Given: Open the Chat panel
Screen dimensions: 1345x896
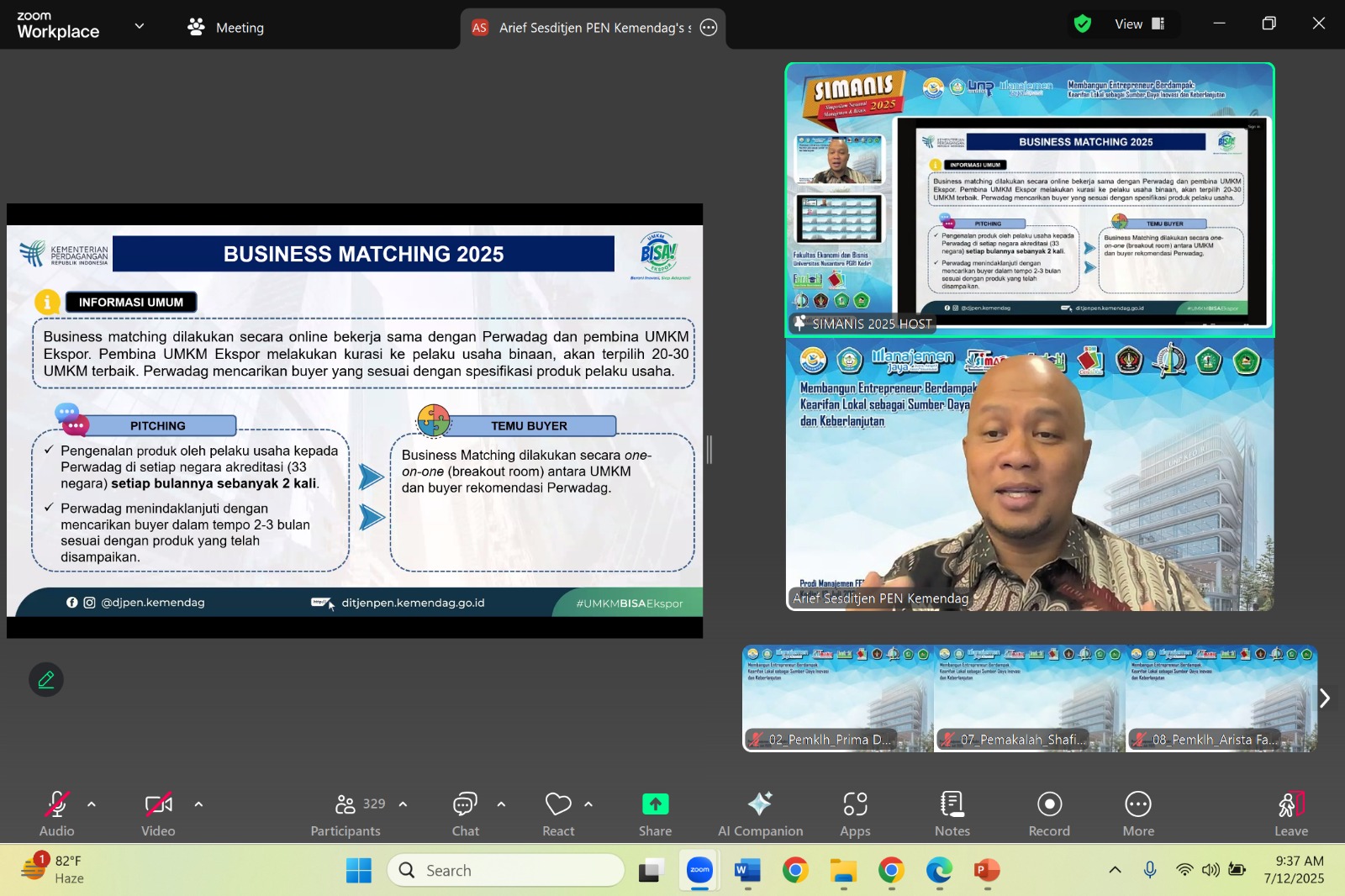Looking at the screenshot, I should coord(465,814).
